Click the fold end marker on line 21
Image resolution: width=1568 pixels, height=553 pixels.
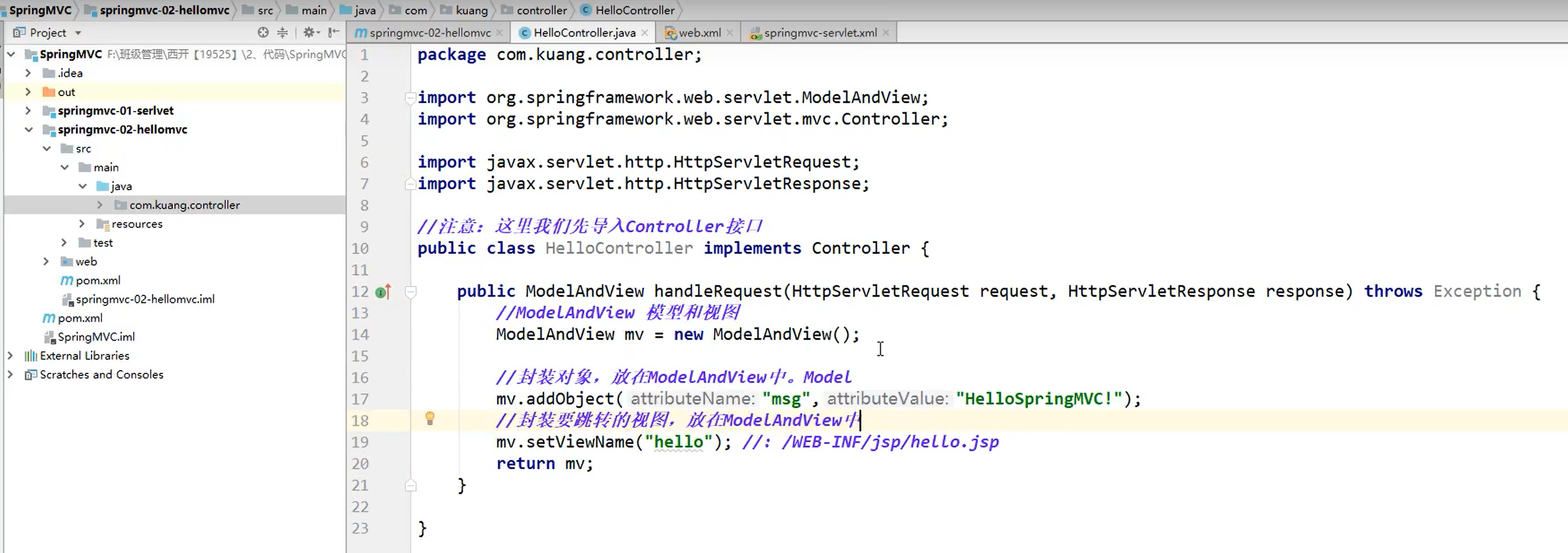click(410, 485)
